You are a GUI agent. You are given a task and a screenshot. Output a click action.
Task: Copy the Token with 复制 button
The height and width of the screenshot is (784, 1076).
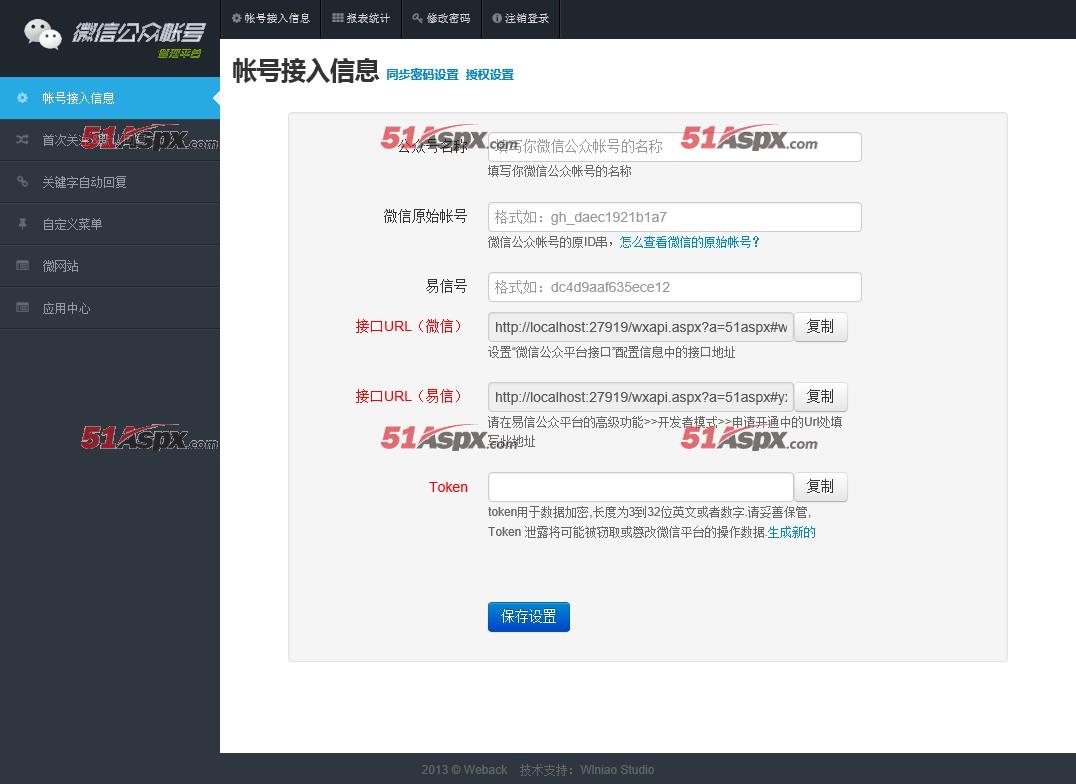click(x=820, y=487)
